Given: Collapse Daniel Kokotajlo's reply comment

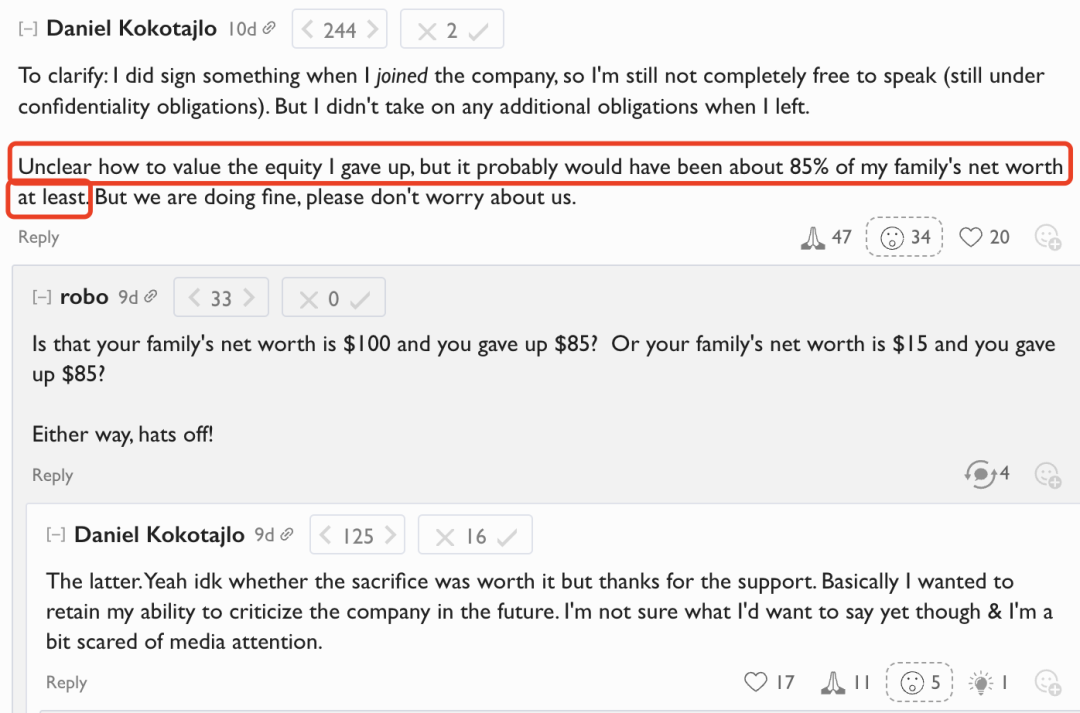Looking at the screenshot, I should coord(55,535).
